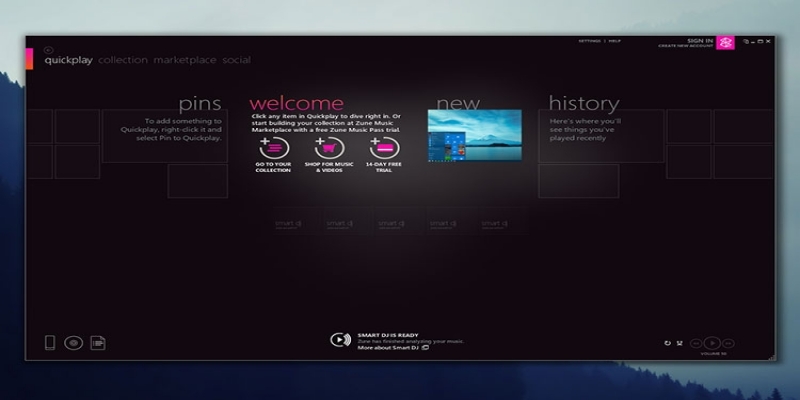Image resolution: width=800 pixels, height=400 pixels.
Task: Click the Go To Your Collection icon
Action: coord(273,150)
